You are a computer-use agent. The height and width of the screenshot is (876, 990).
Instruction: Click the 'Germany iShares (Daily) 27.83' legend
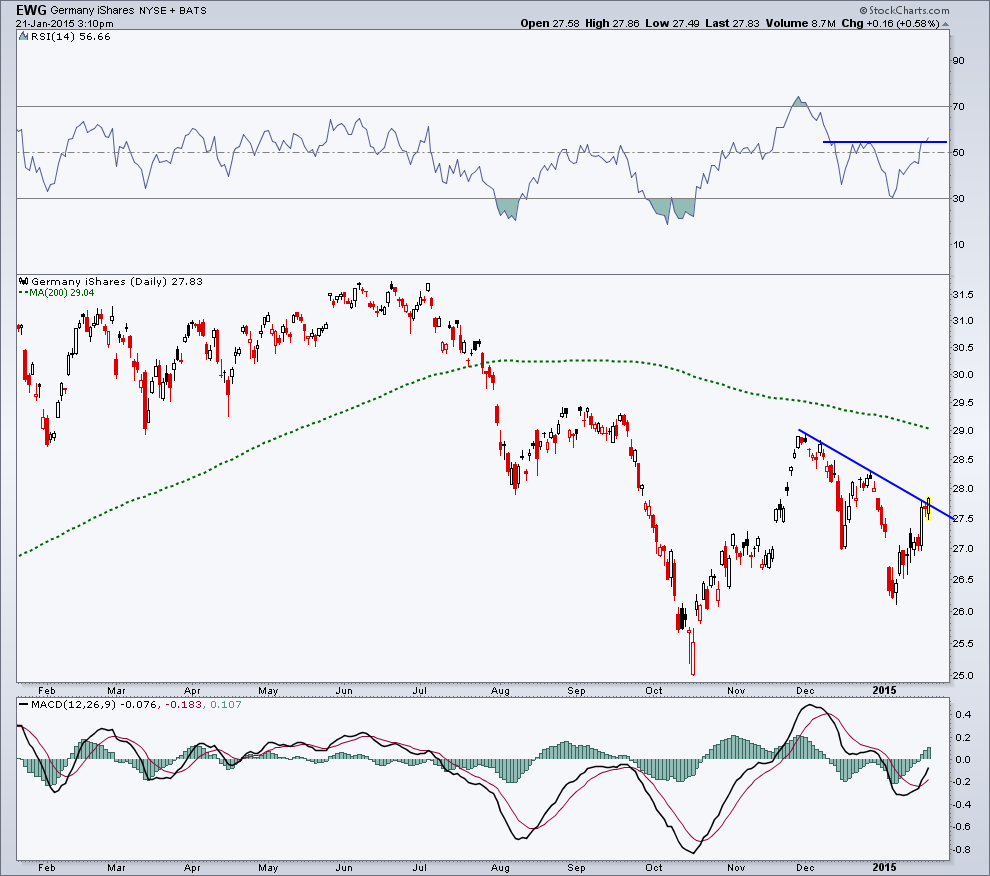[117, 282]
